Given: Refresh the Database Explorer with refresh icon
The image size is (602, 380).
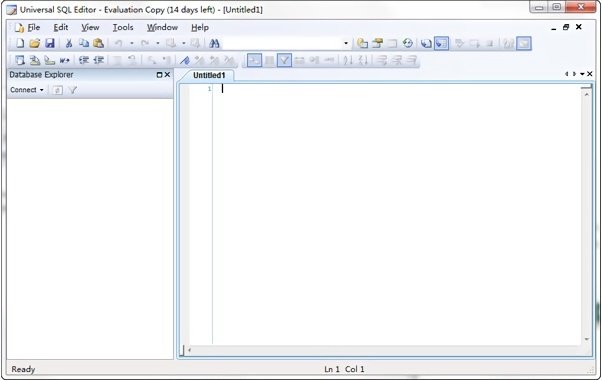Looking at the screenshot, I should click(58, 90).
